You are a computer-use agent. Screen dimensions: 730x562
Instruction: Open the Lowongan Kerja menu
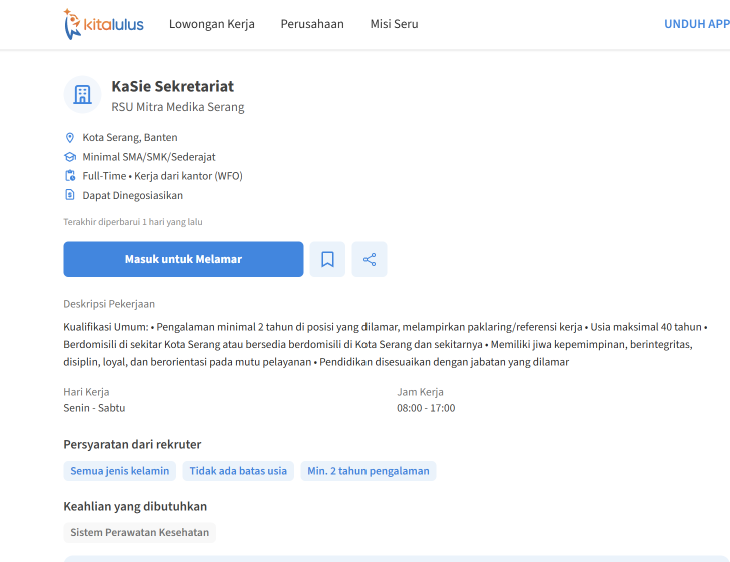point(211,24)
